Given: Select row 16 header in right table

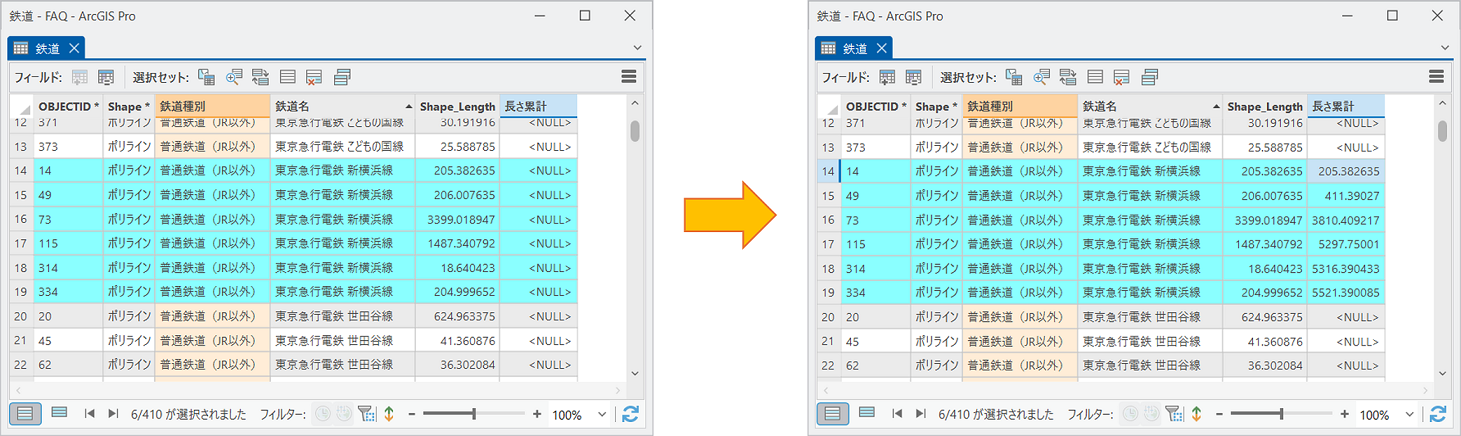Looking at the screenshot, I should [x=827, y=220].
